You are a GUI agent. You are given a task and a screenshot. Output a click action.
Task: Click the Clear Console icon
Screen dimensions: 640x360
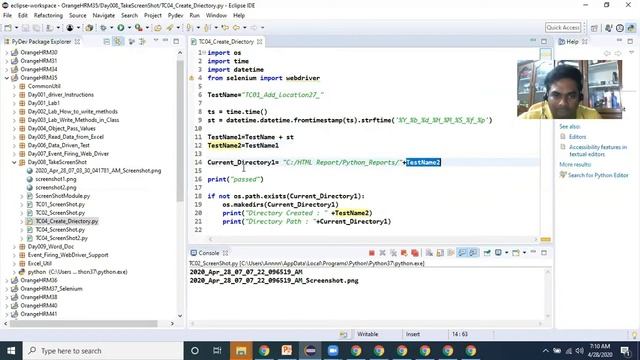tap(429, 253)
